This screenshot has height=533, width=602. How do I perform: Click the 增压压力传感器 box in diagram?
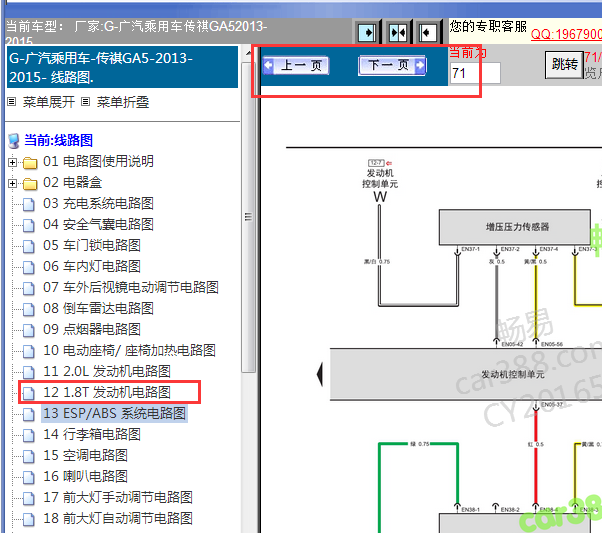click(x=514, y=227)
